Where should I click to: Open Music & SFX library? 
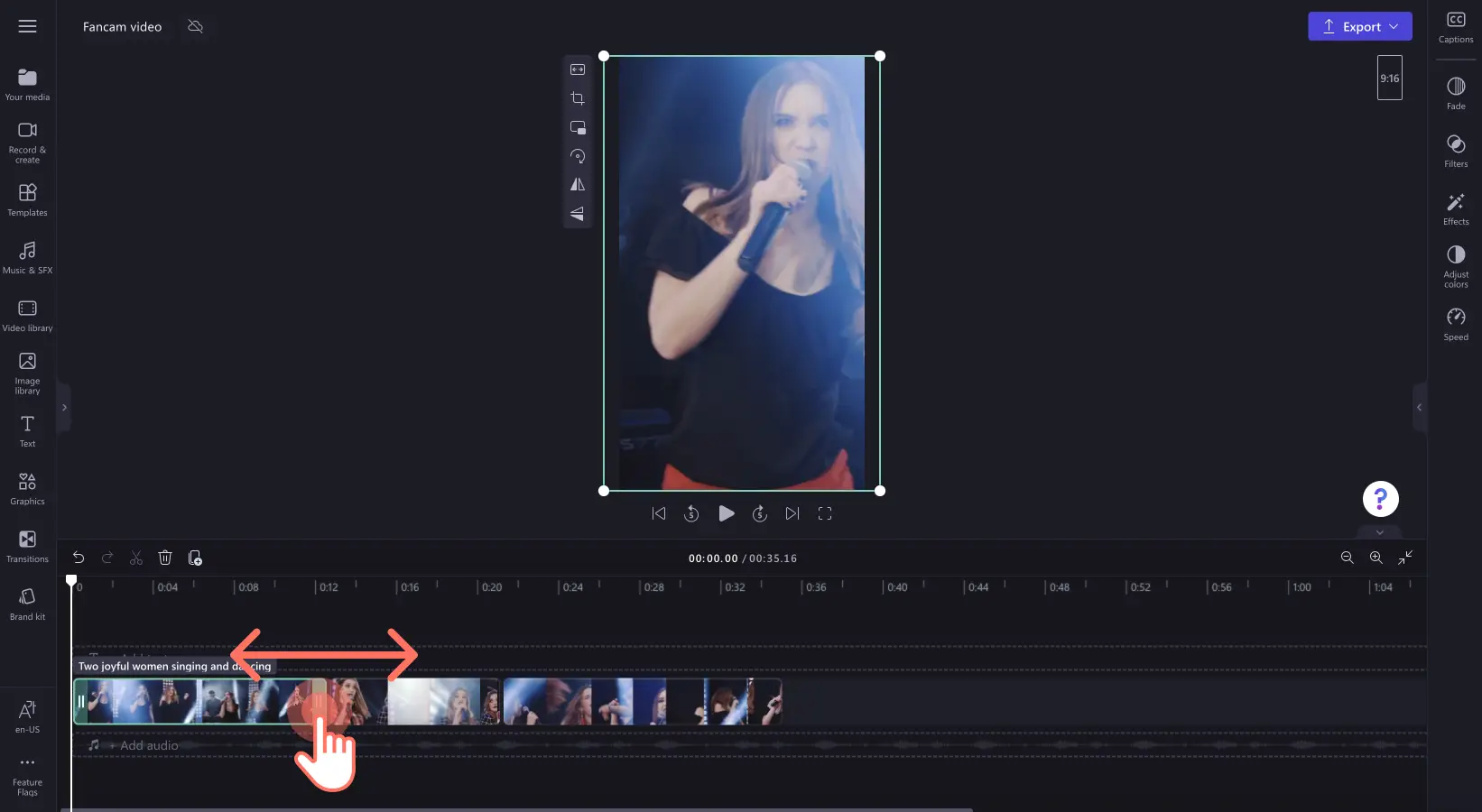click(x=27, y=258)
